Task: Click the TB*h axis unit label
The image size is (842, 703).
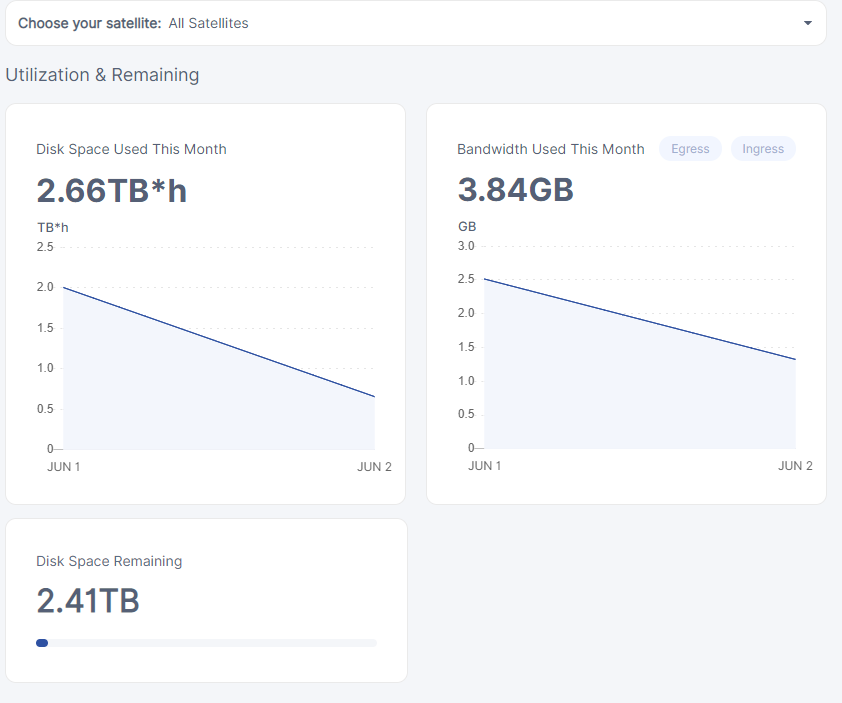Action: pyautogui.click(x=53, y=227)
